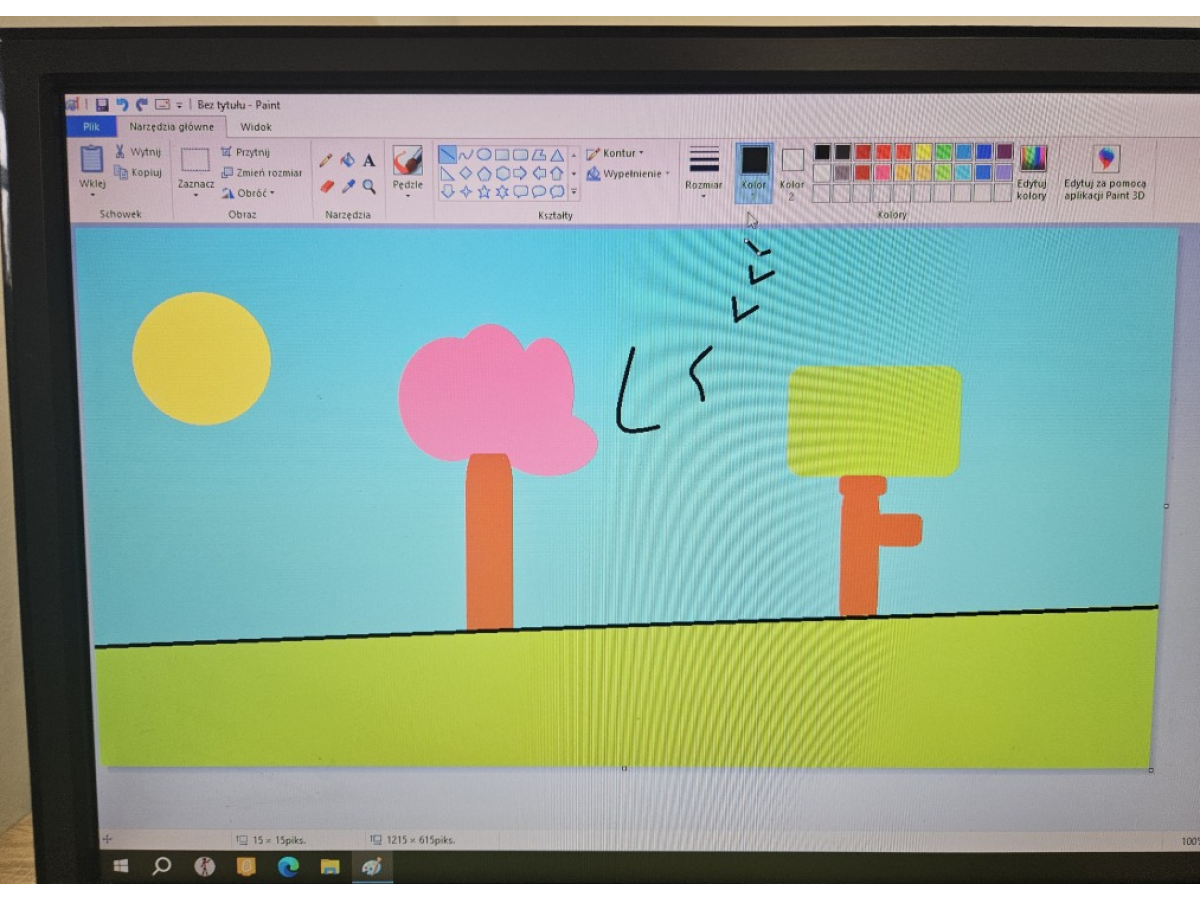Open Microsoft Edge from the taskbar
This screenshot has width=1200, height=900.
[x=288, y=866]
